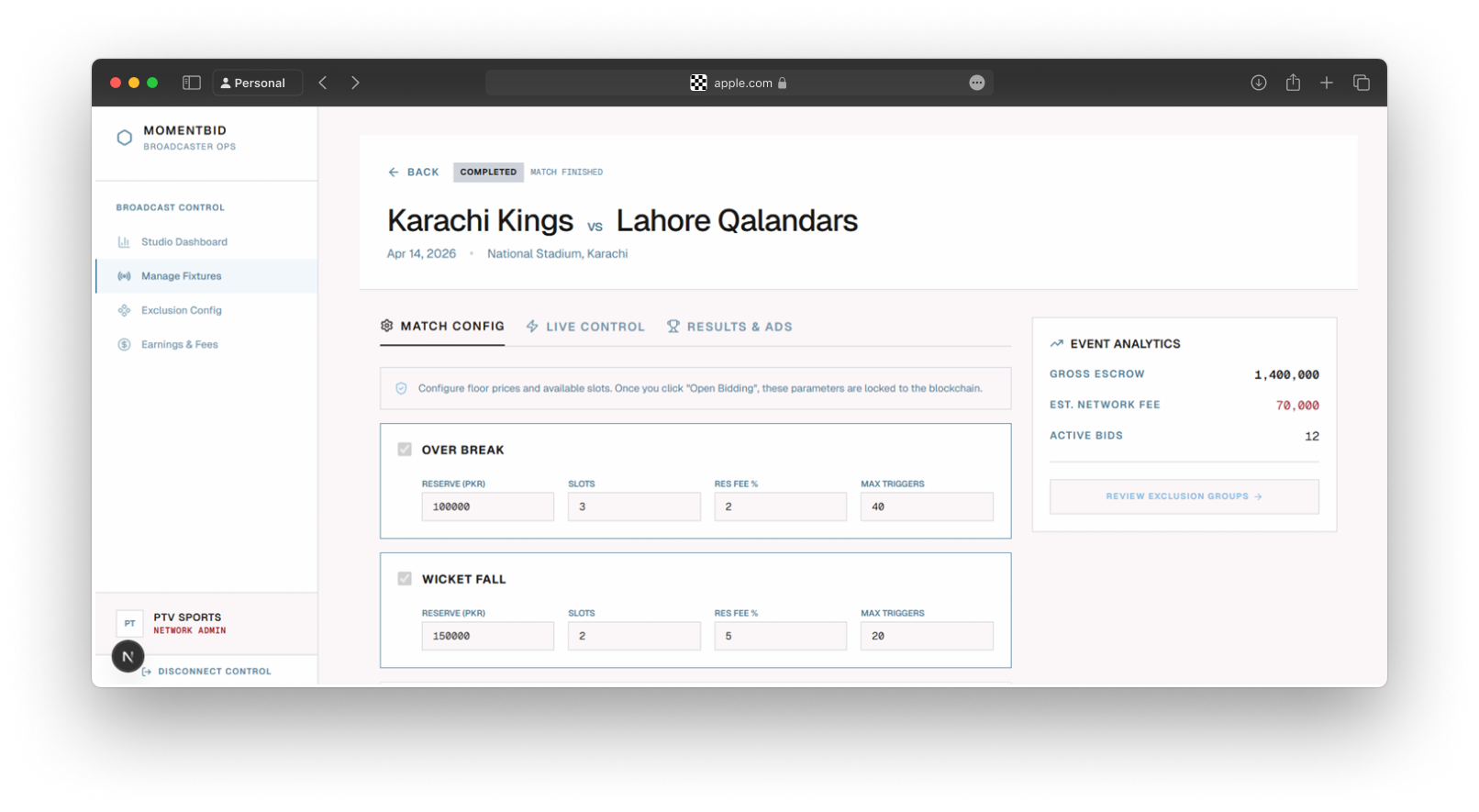1479x812 pixels.
Task: Click the Lahore Qalandars team name
Action: click(737, 220)
